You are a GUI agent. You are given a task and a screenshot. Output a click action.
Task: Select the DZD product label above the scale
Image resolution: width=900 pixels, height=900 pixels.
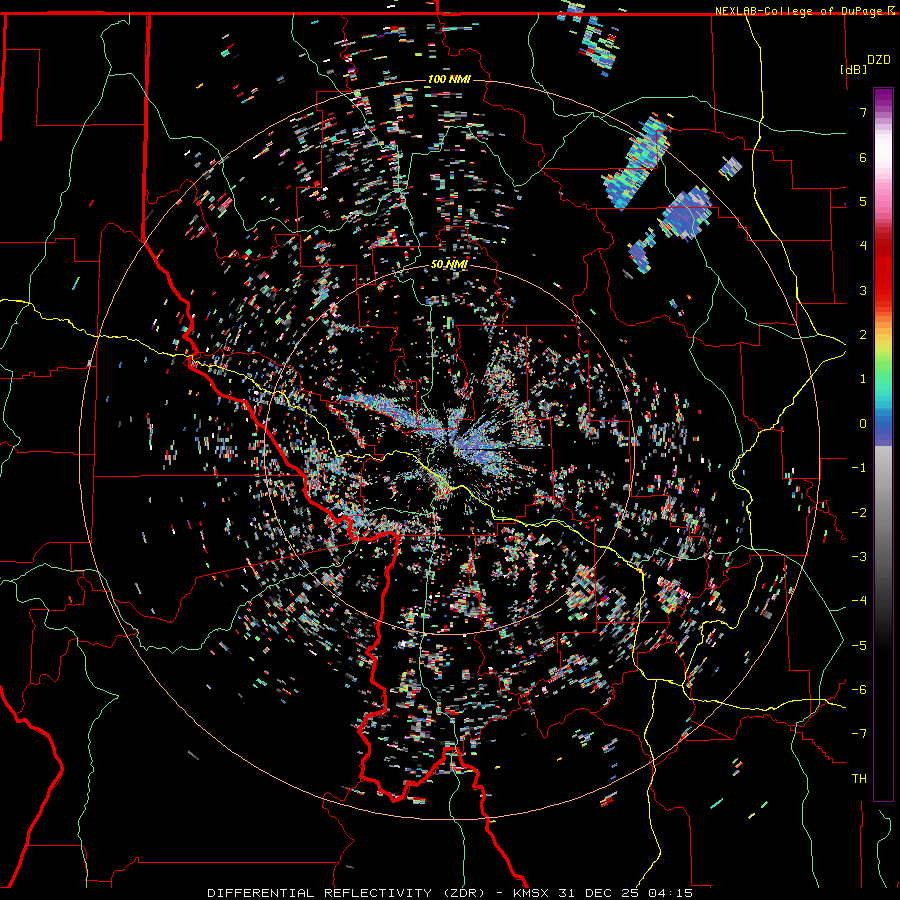(879, 60)
